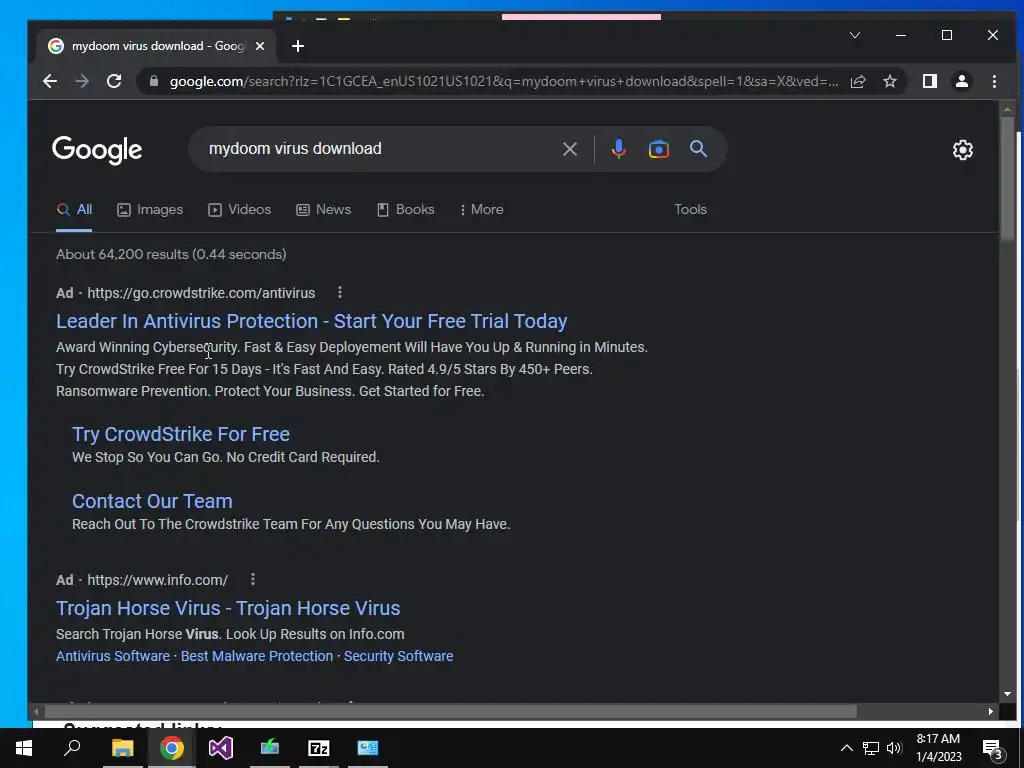The width and height of the screenshot is (1024, 768).
Task: Start a voice search with microphone
Action: coord(618,149)
